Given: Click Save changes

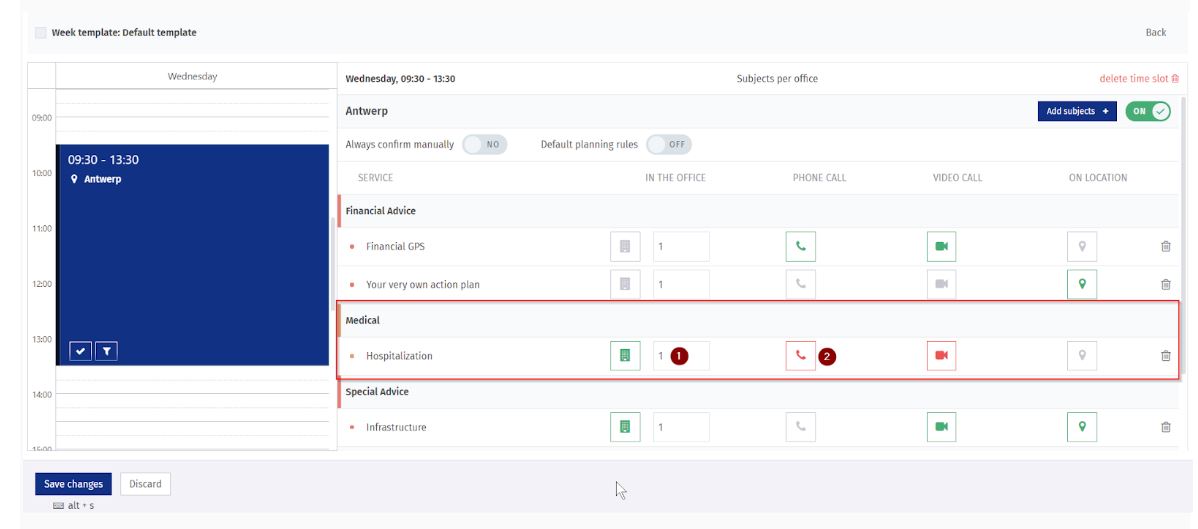Looking at the screenshot, I should tap(73, 484).
